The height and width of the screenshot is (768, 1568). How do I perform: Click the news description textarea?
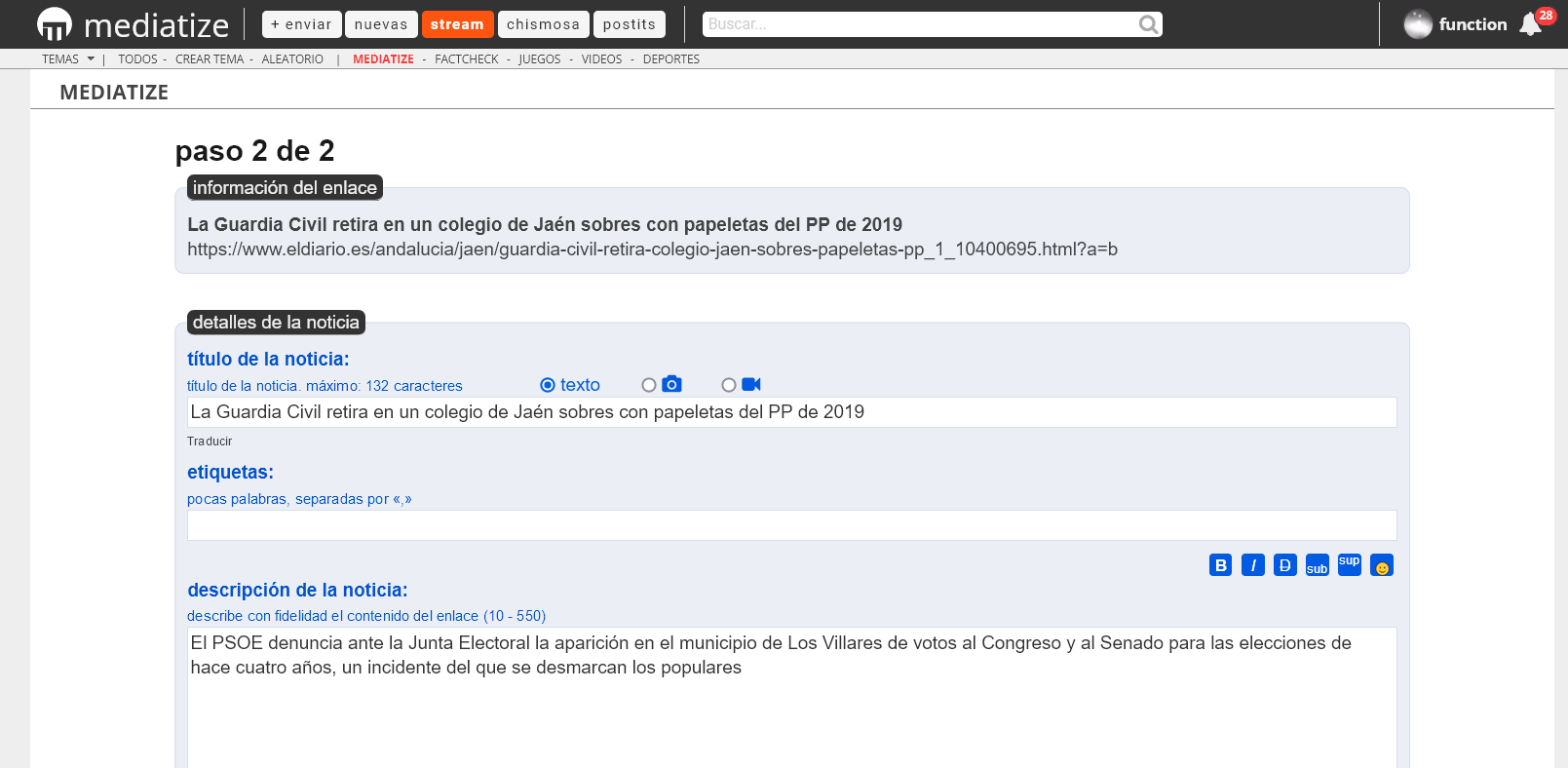791,698
